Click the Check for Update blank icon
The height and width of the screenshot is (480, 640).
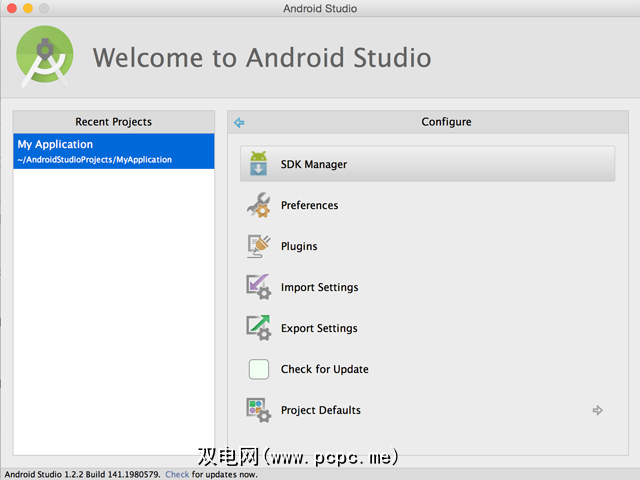[x=259, y=369]
